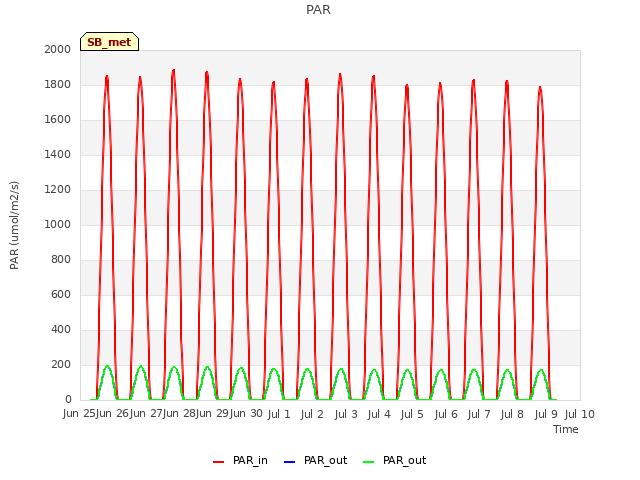Click the green PAR_out peak near Jul 9
Viewport: 640px width, 480px height.
pyautogui.click(x=541, y=370)
